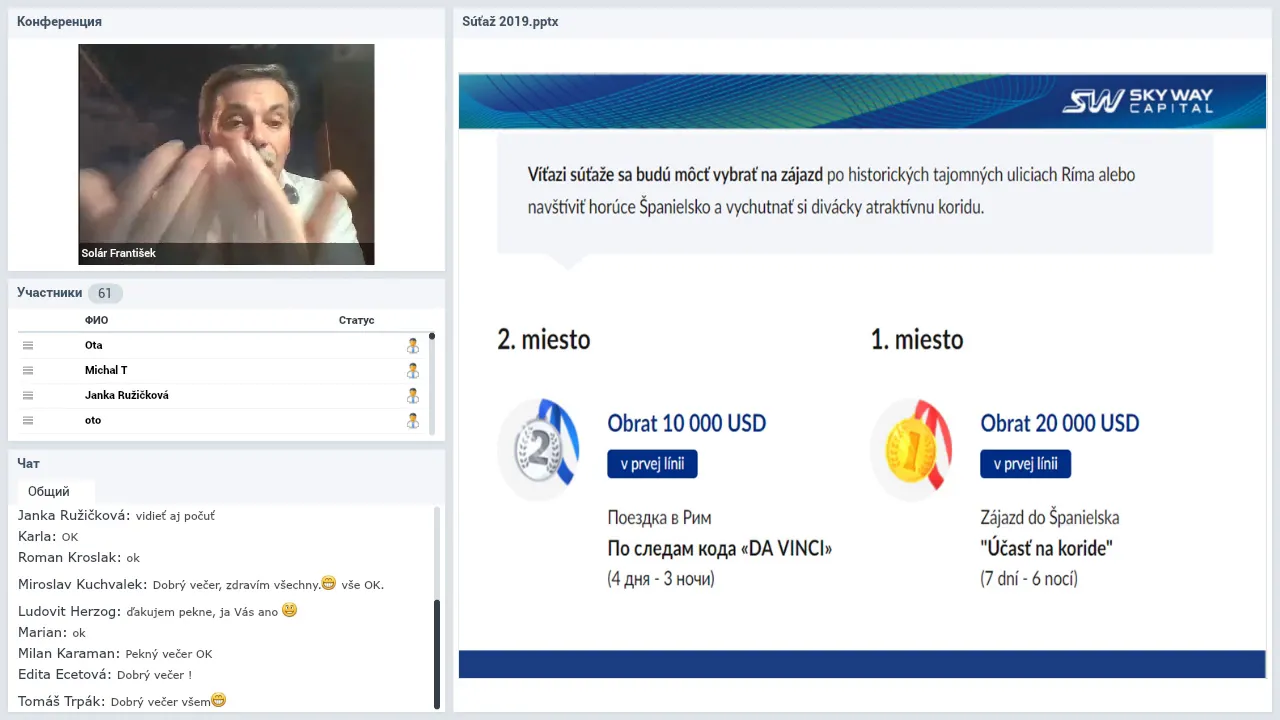Click the participants count badge 61
This screenshot has width=1280, height=720.
pos(105,293)
